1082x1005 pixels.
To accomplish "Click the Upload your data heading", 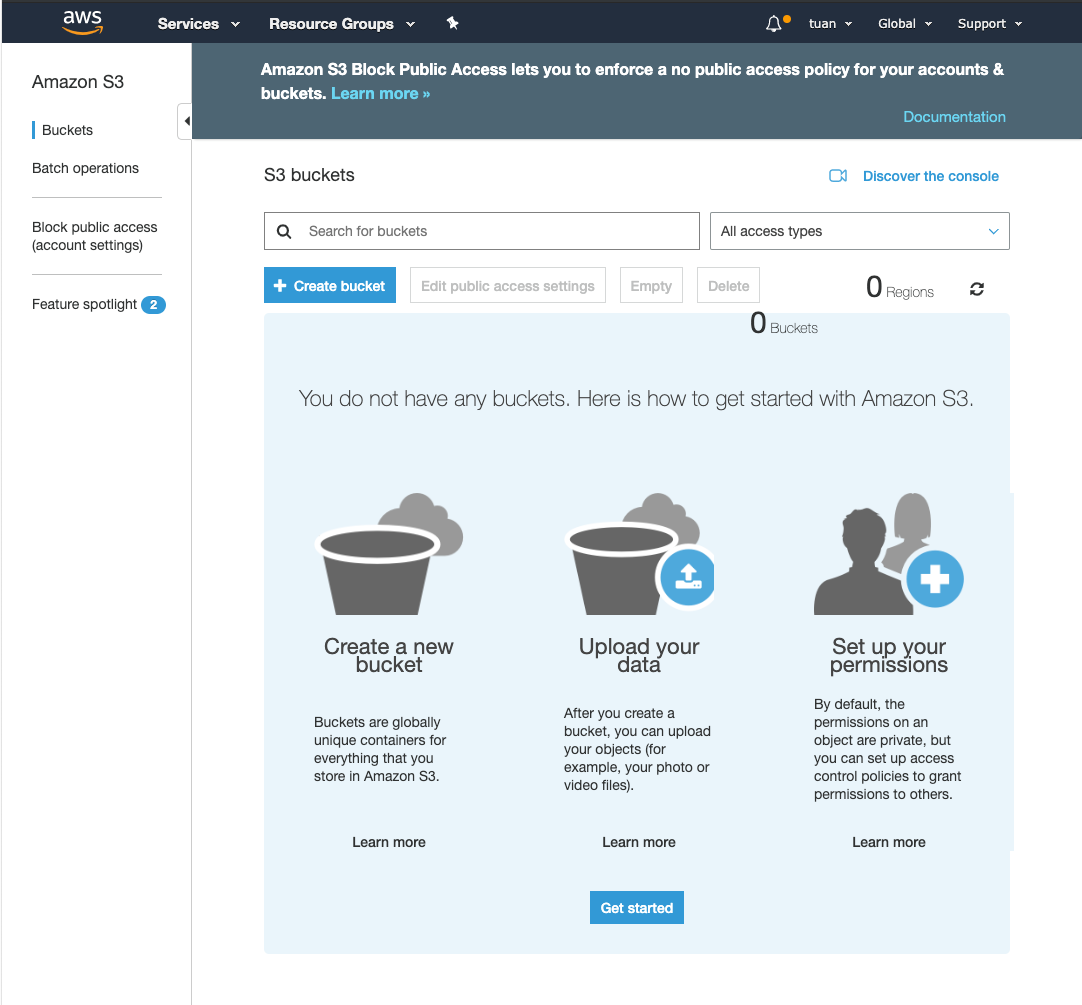I will click(x=639, y=655).
